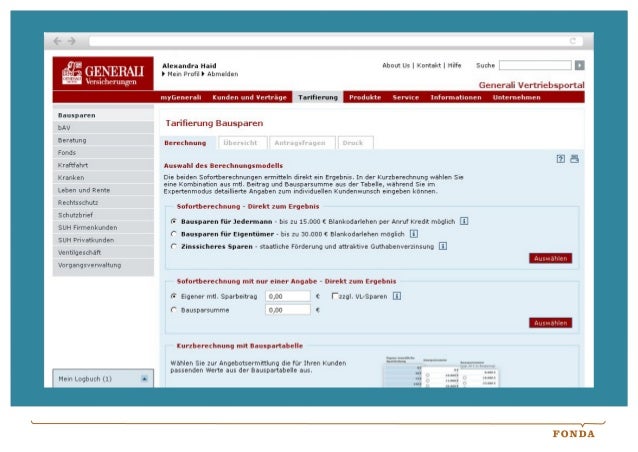Click the Bausparsumme amount field
This screenshot has height=452, width=638.
(x=288, y=310)
